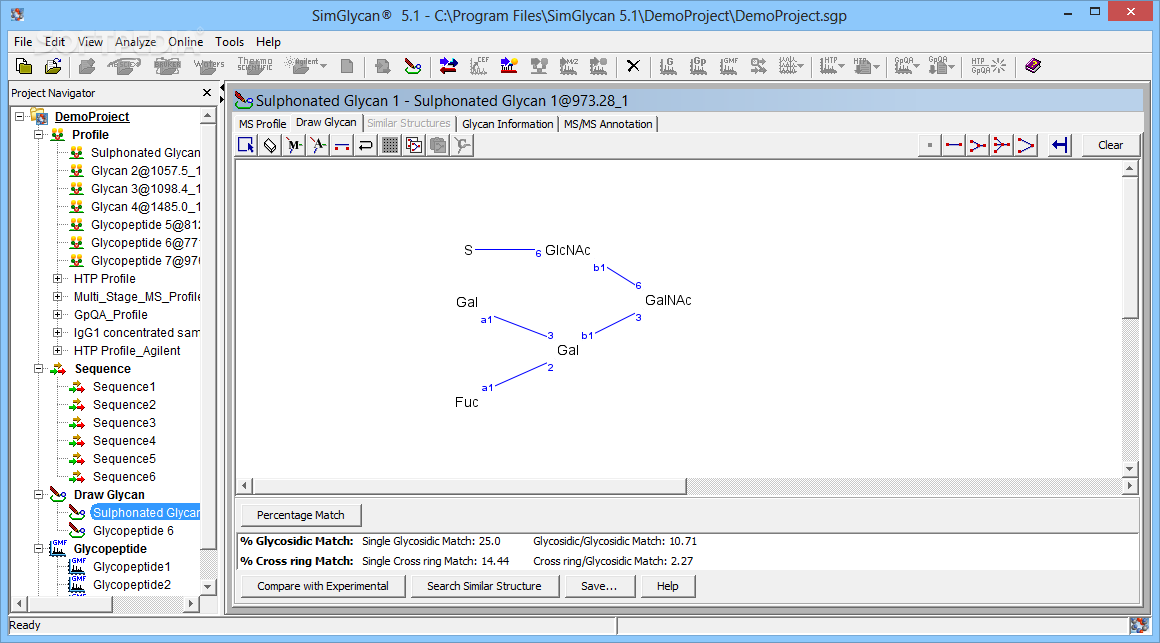
Task: Click the repeat-unit bracket tool
Action: coord(365,145)
